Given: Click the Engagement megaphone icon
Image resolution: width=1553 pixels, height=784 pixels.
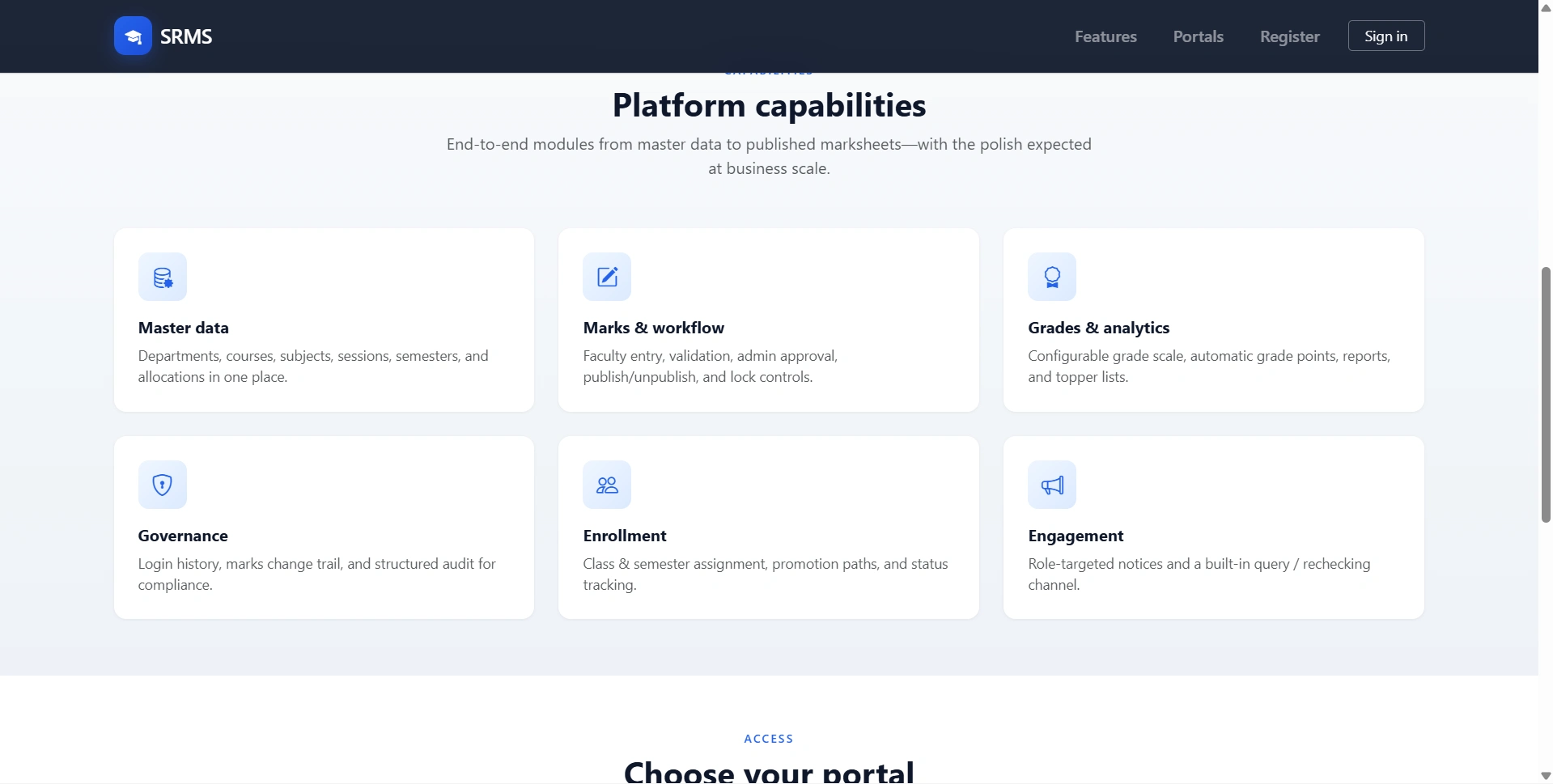Looking at the screenshot, I should tap(1052, 485).
